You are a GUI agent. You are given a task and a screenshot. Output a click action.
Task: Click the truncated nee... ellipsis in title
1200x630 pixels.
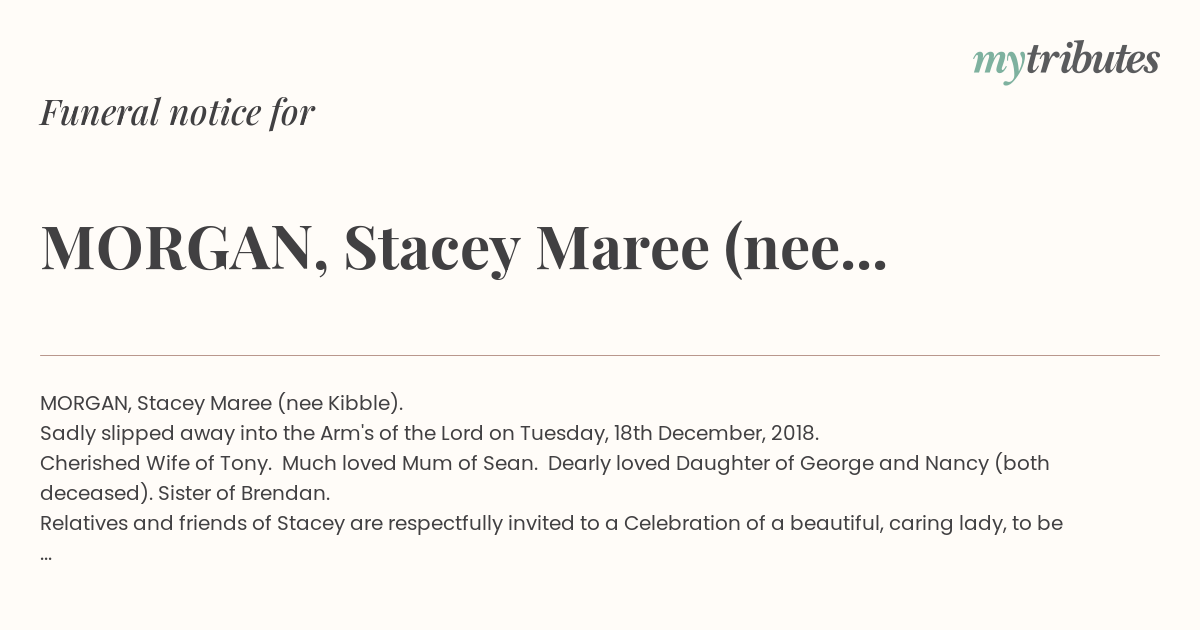[x=805, y=250]
